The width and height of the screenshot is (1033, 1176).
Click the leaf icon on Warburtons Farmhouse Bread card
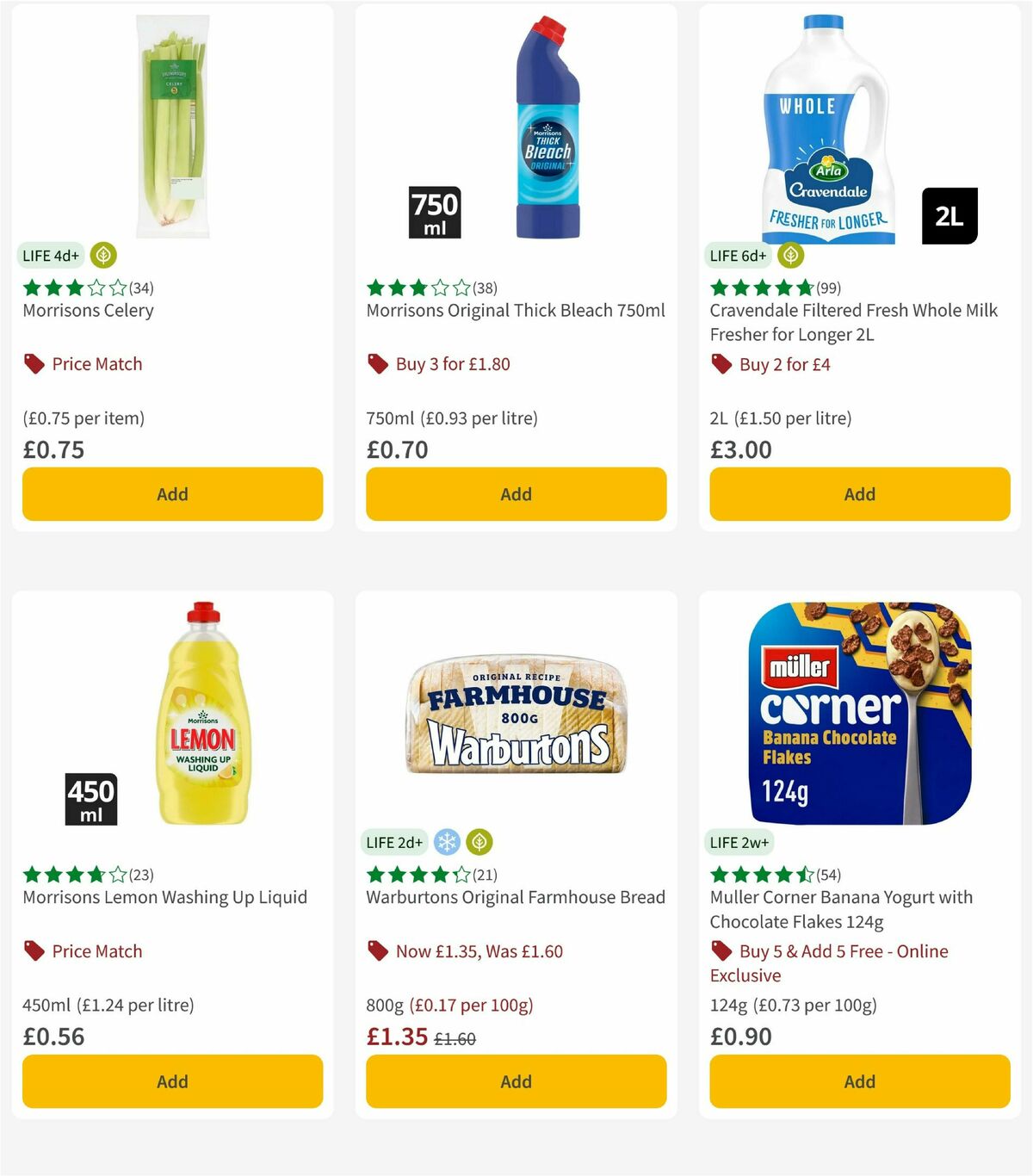[479, 842]
